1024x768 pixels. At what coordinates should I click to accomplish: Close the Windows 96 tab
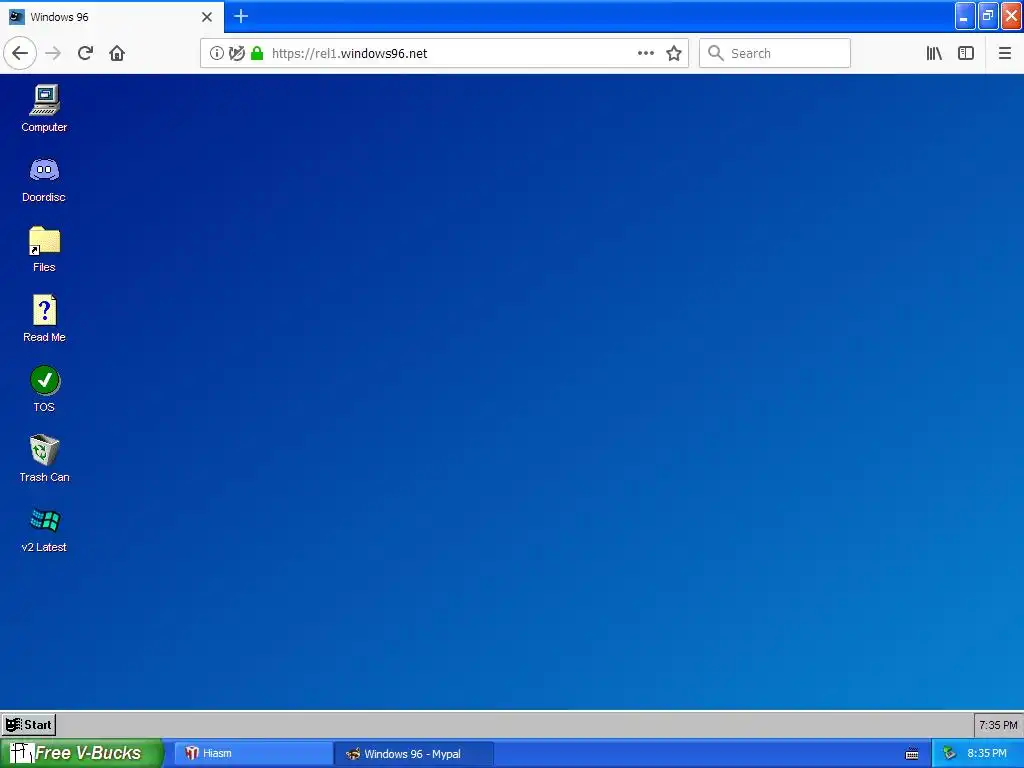coord(207,17)
